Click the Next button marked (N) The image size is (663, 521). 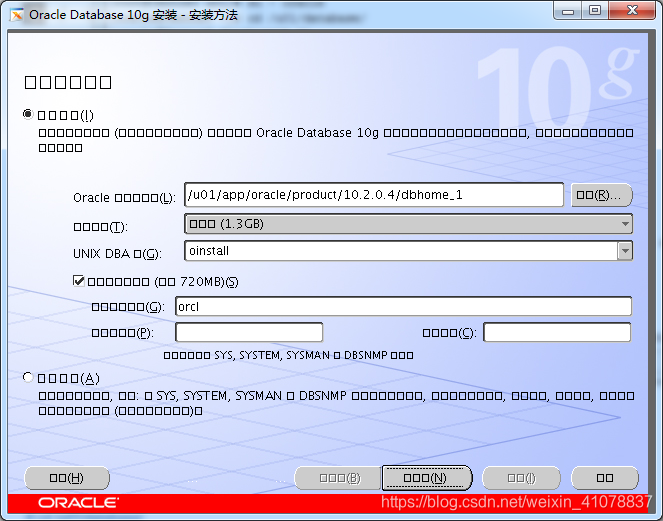[427, 478]
